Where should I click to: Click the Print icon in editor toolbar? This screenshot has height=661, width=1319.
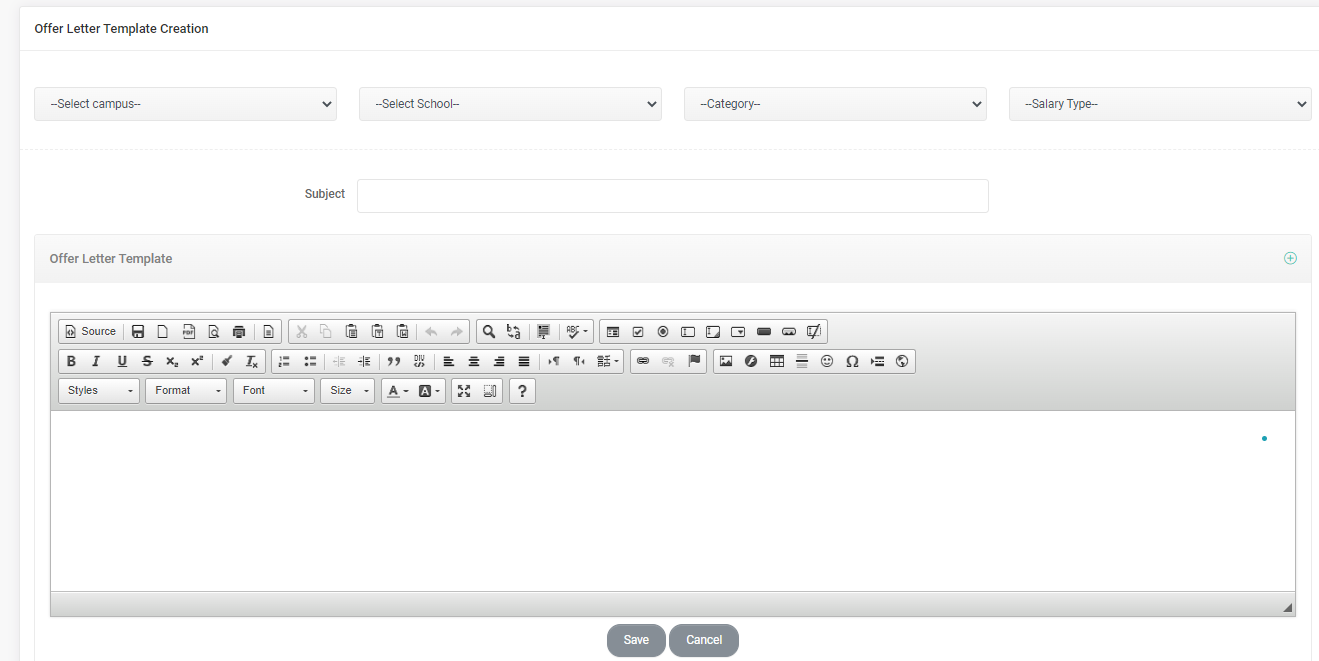(239, 332)
